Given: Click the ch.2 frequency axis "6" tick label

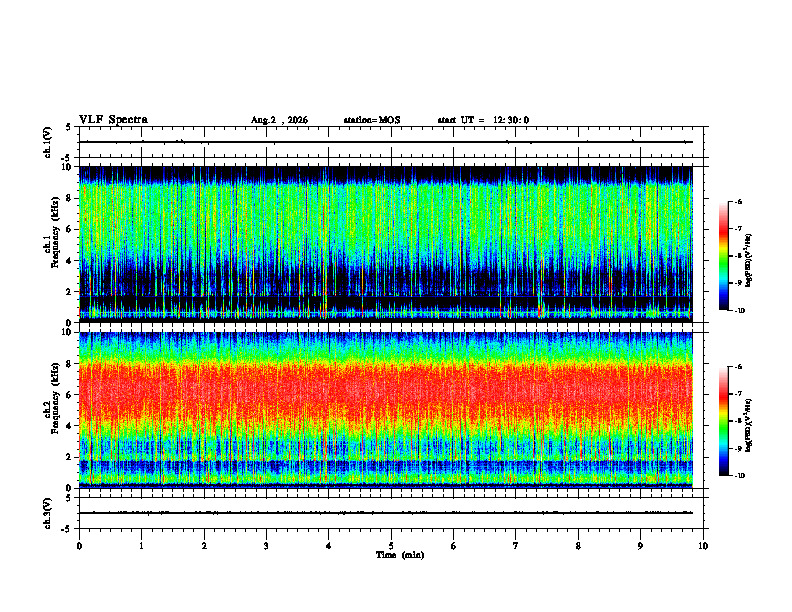Looking at the screenshot, I should pos(69,395).
